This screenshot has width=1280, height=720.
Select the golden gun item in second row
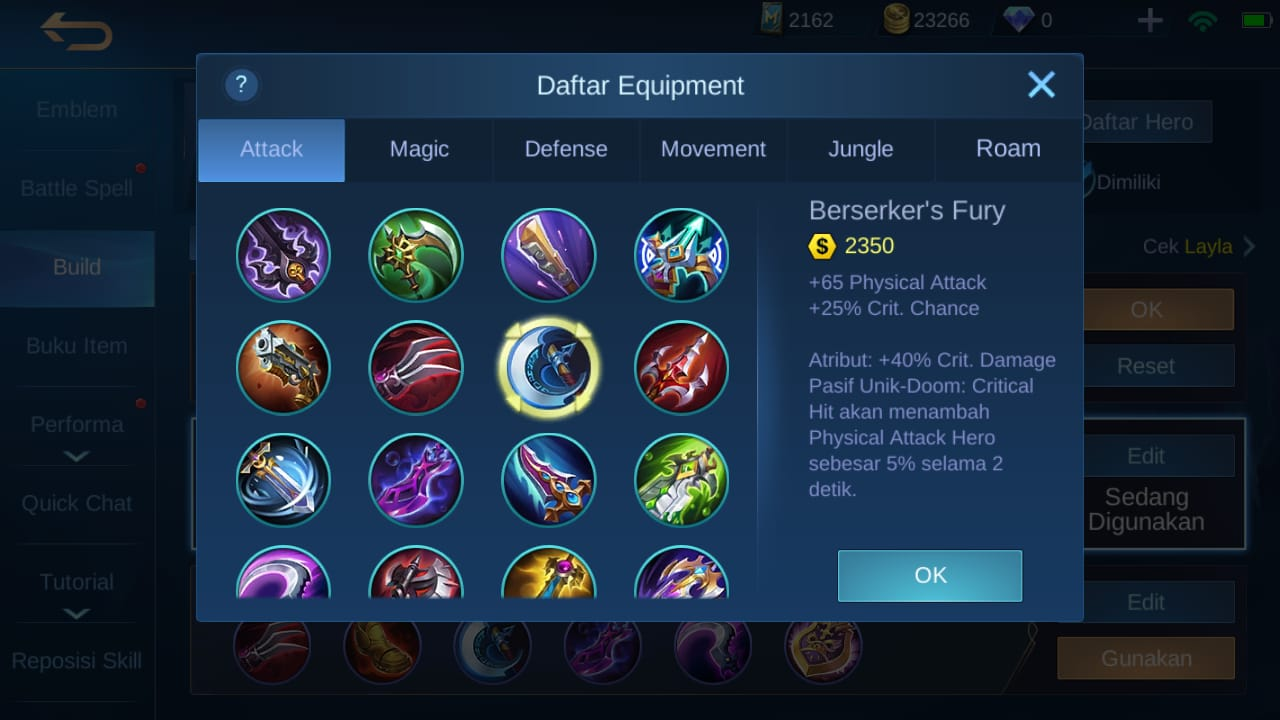(x=283, y=368)
